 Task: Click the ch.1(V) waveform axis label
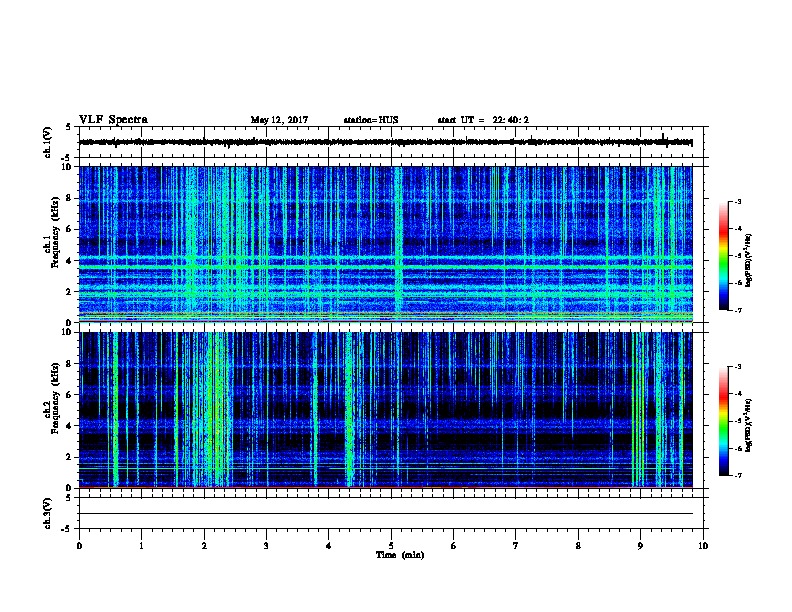pos(48,142)
